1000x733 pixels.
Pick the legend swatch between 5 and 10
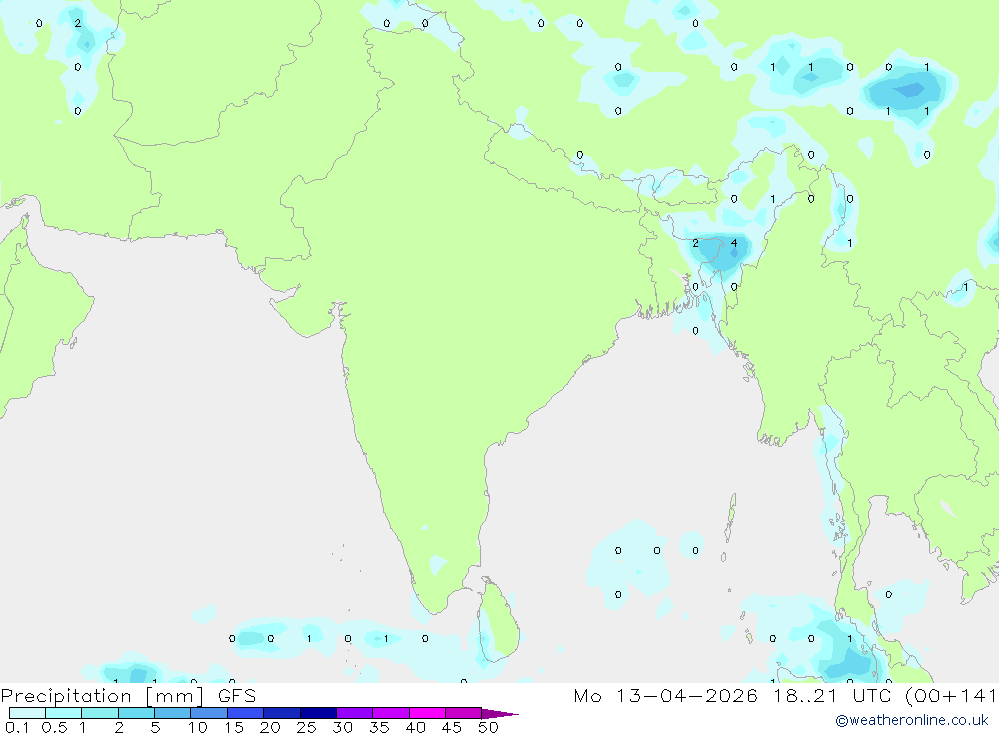172,713
